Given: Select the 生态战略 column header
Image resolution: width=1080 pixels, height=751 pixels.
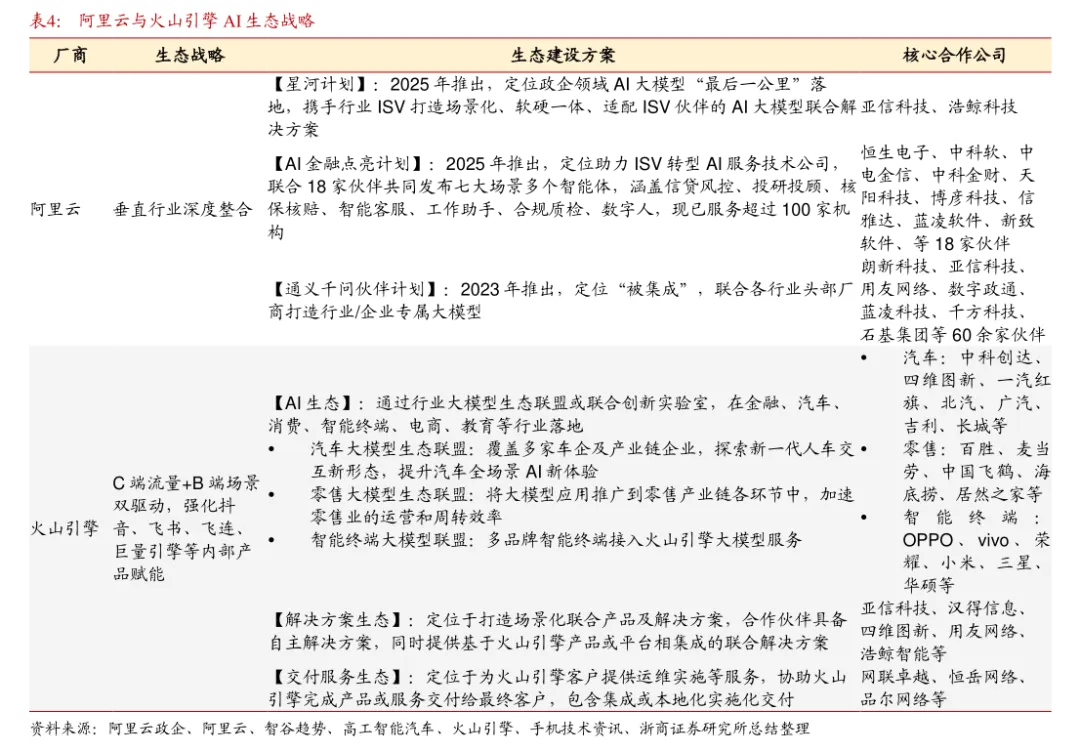Looking at the screenshot, I should (x=190, y=55).
